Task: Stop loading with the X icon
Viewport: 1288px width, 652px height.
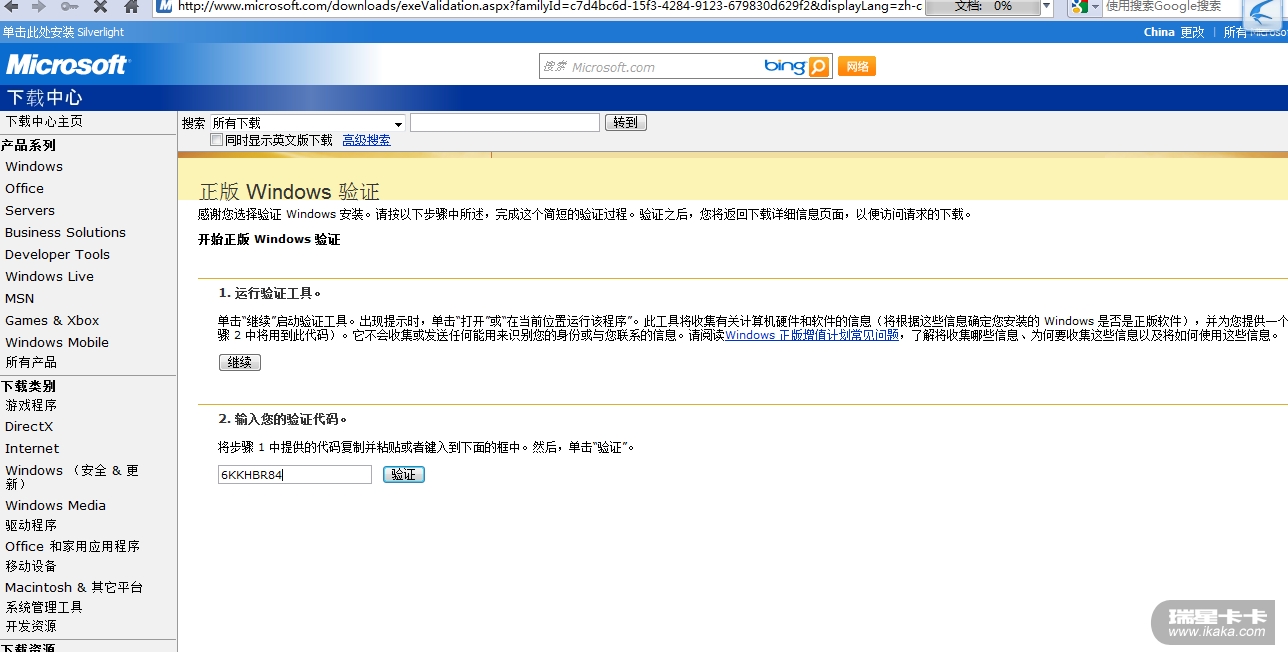Action: pyautogui.click(x=100, y=6)
